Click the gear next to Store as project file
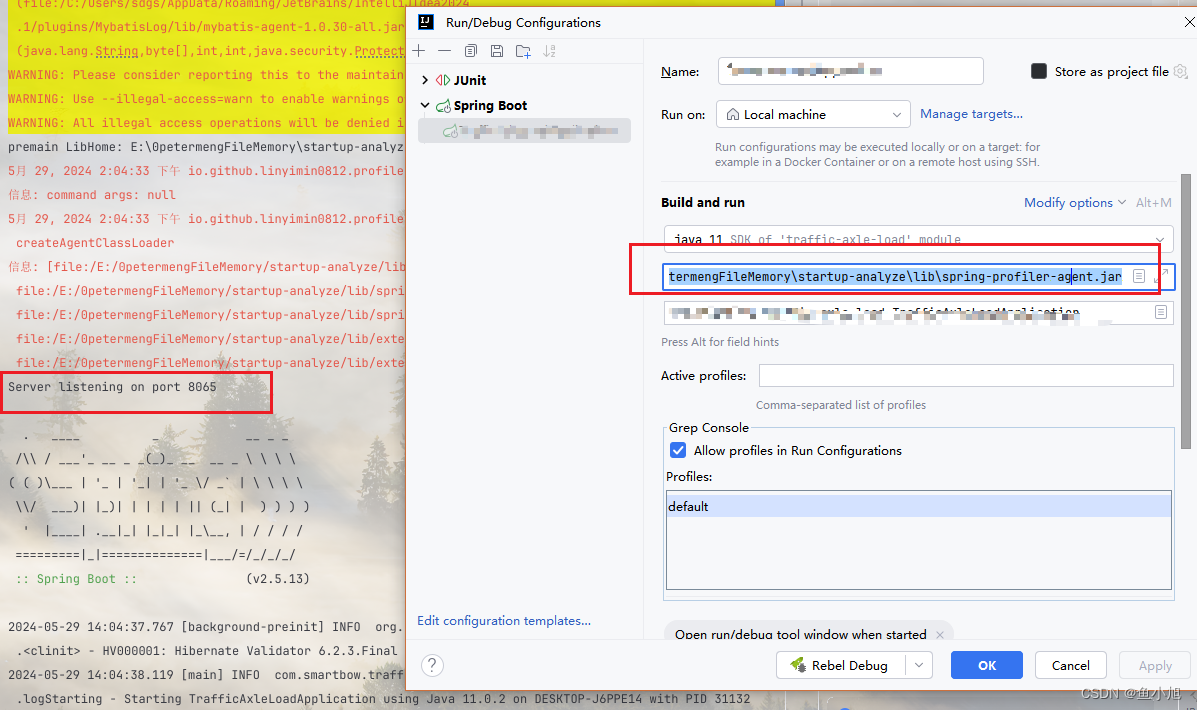1197x710 pixels. (x=1181, y=71)
